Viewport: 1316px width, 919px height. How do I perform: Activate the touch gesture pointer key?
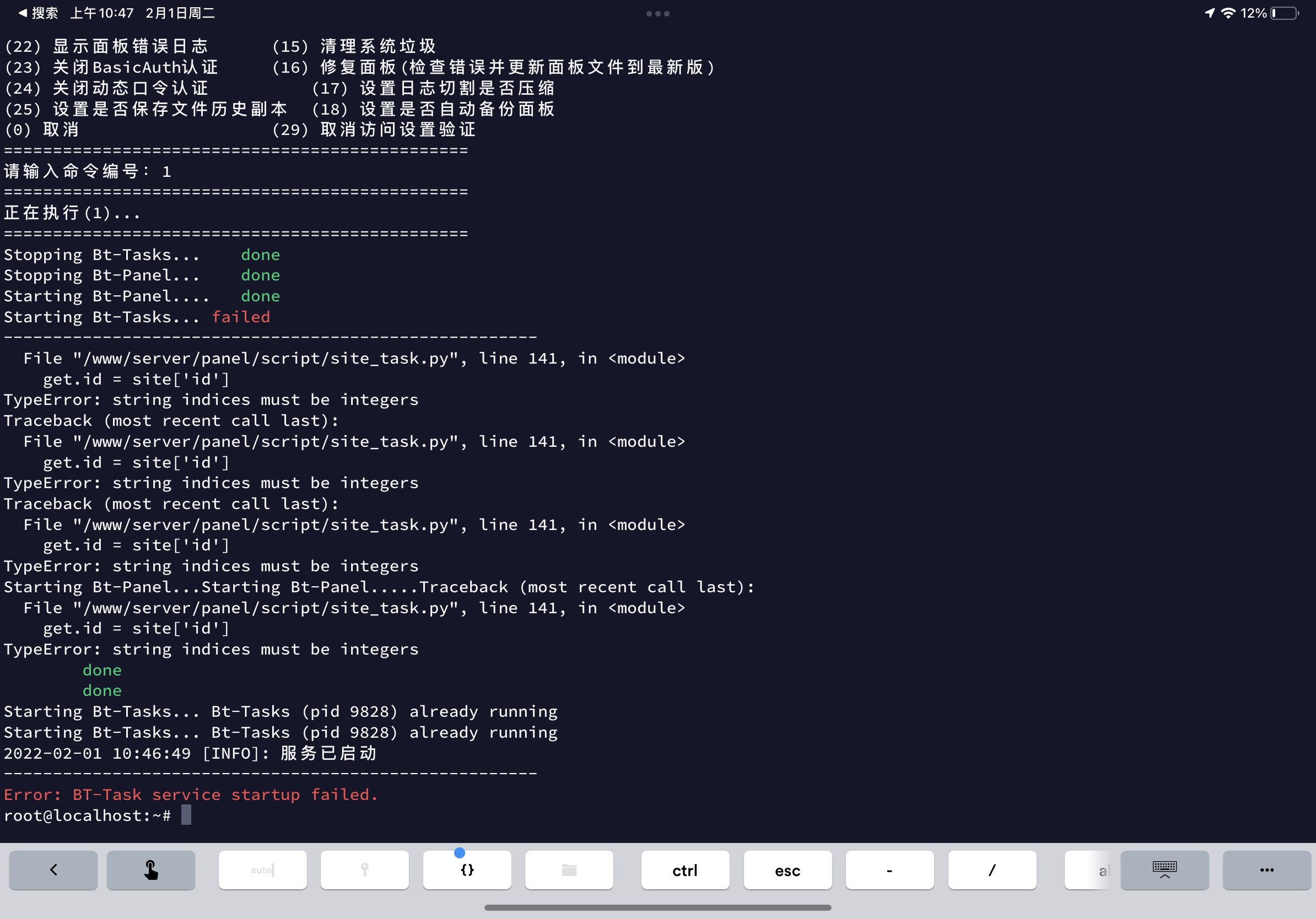click(151, 870)
